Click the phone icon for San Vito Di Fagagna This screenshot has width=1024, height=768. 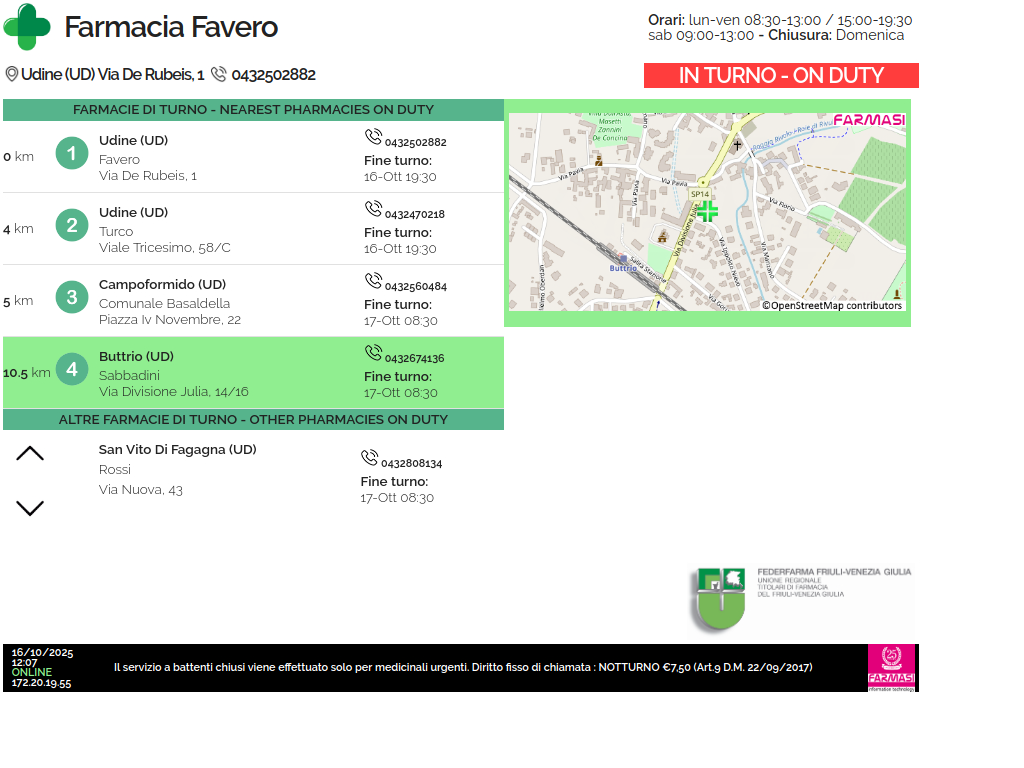click(369, 458)
